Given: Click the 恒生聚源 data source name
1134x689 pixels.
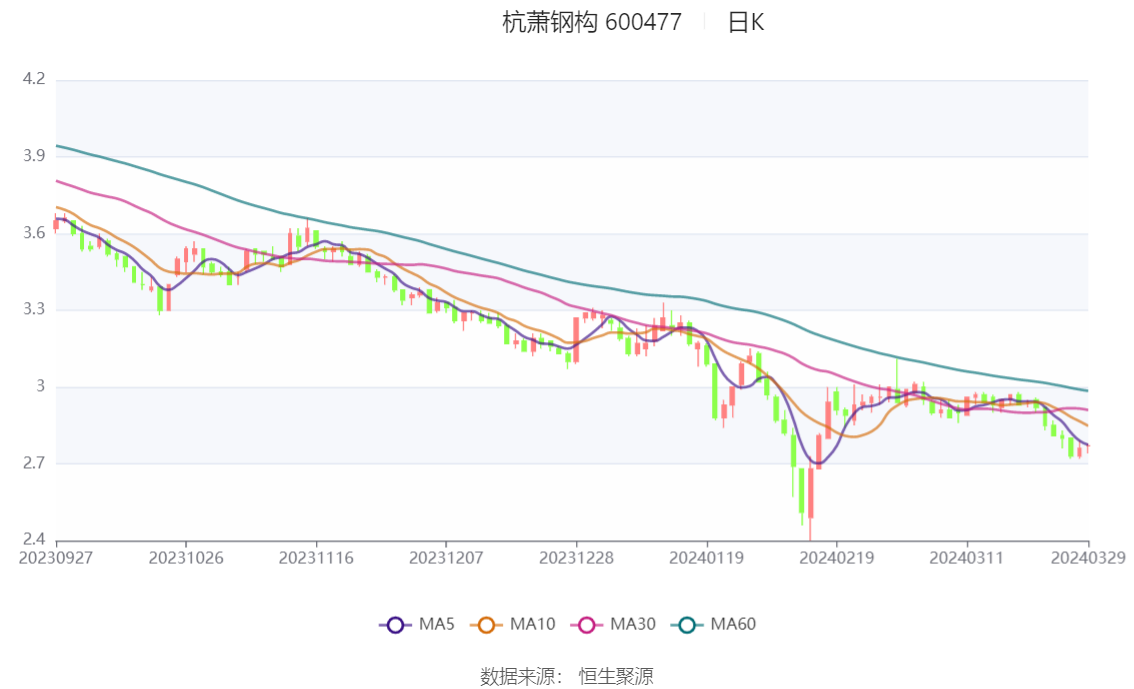Looking at the screenshot, I should click(x=616, y=677).
